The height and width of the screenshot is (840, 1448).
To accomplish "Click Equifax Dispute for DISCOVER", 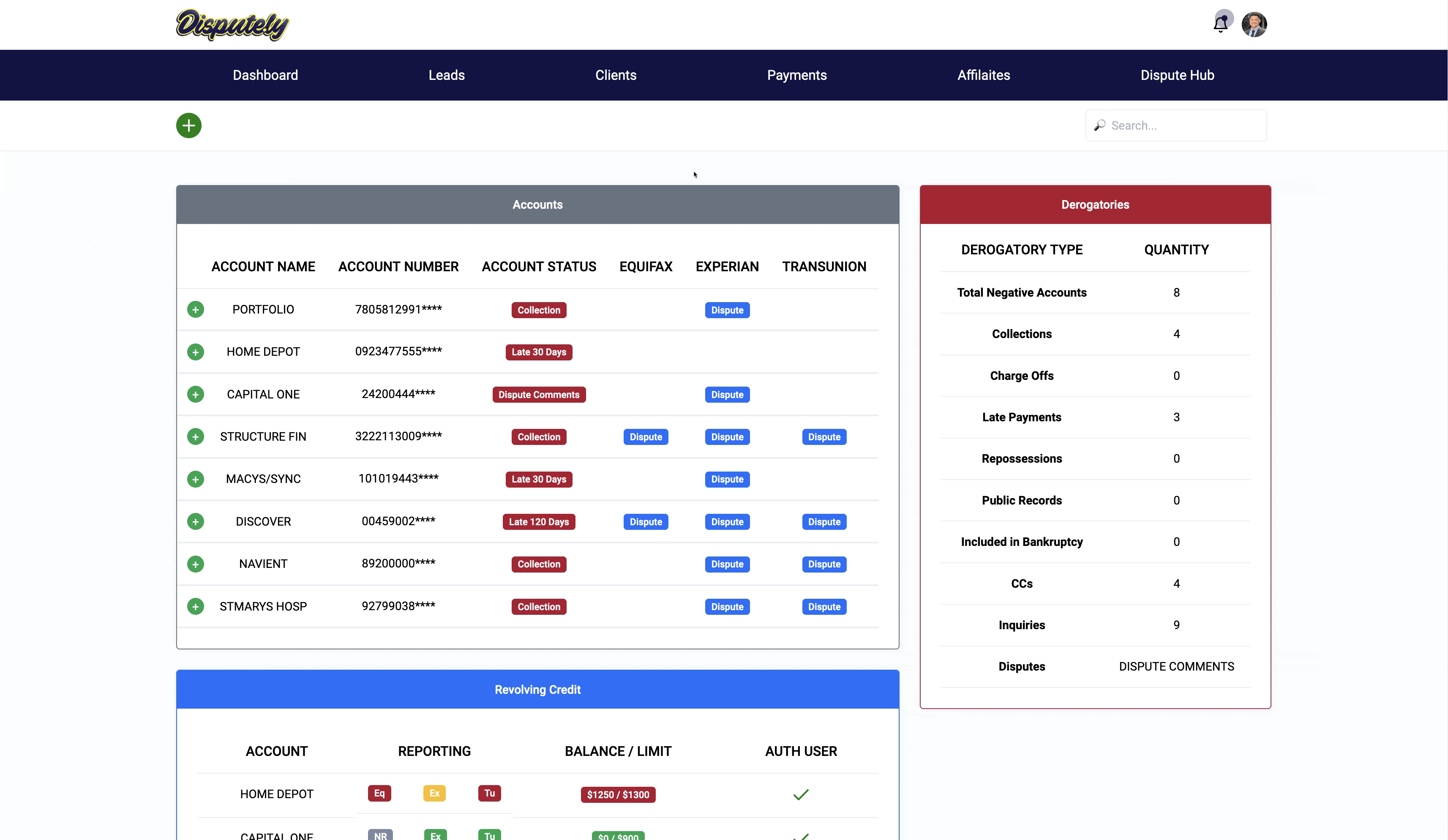I will 645,522.
